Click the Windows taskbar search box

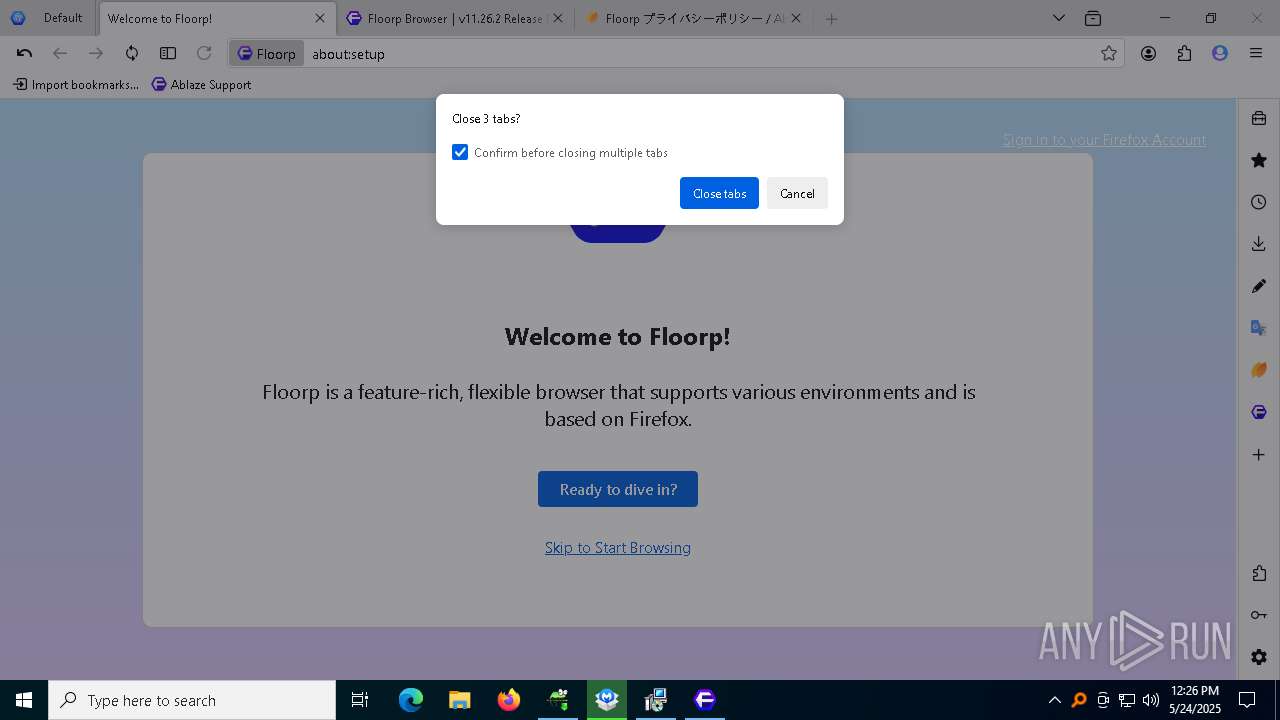[x=192, y=700]
